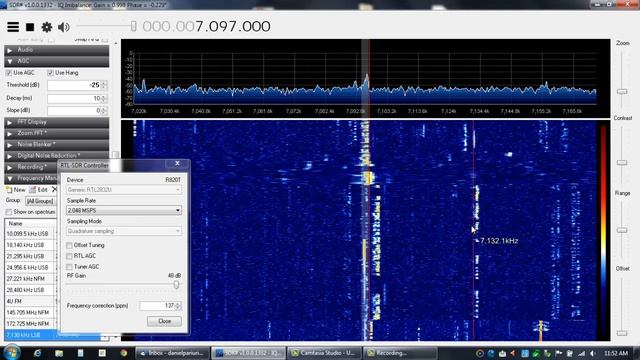Select the 28,400 kHz USB entry
Screen dimensions: 640x360
pos(31,290)
